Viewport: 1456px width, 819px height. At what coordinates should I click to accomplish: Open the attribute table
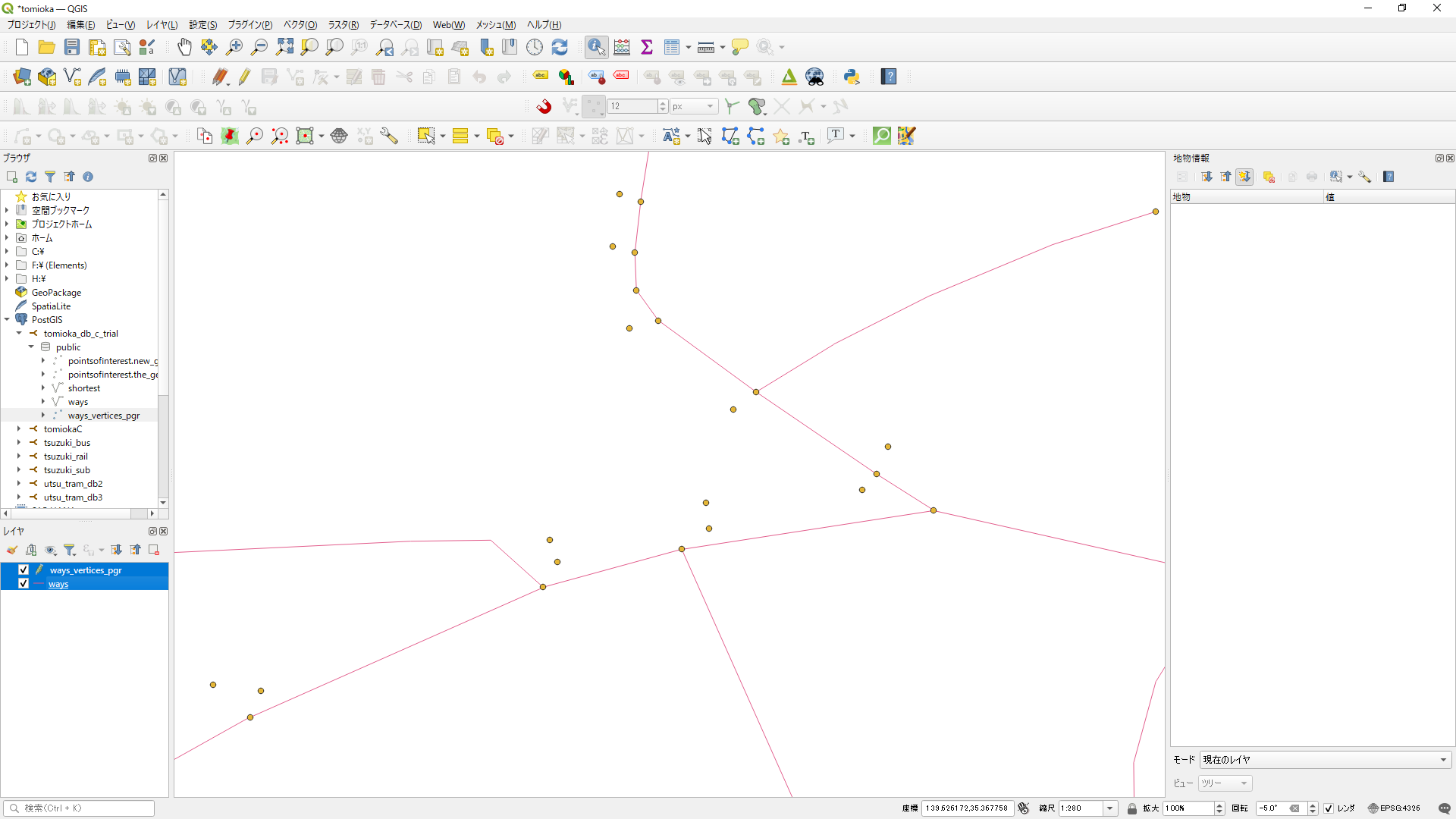(x=672, y=47)
